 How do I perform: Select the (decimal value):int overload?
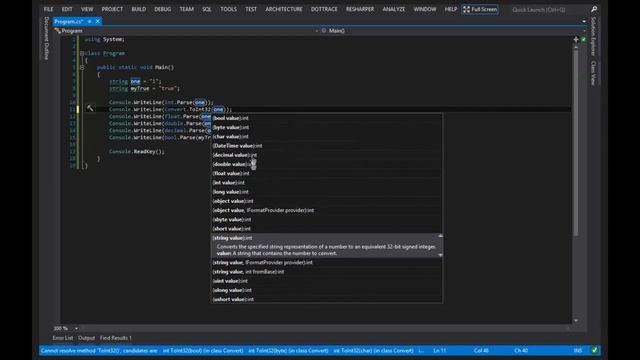click(x=327, y=155)
